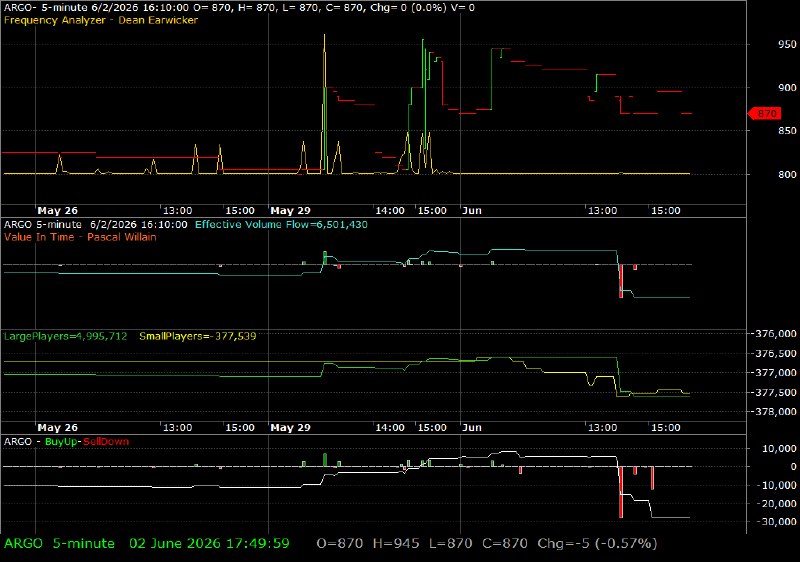Image resolution: width=800 pixels, height=562 pixels.
Task: Click the status bar 'ARGO 5-minute' text
Action: tap(59, 544)
